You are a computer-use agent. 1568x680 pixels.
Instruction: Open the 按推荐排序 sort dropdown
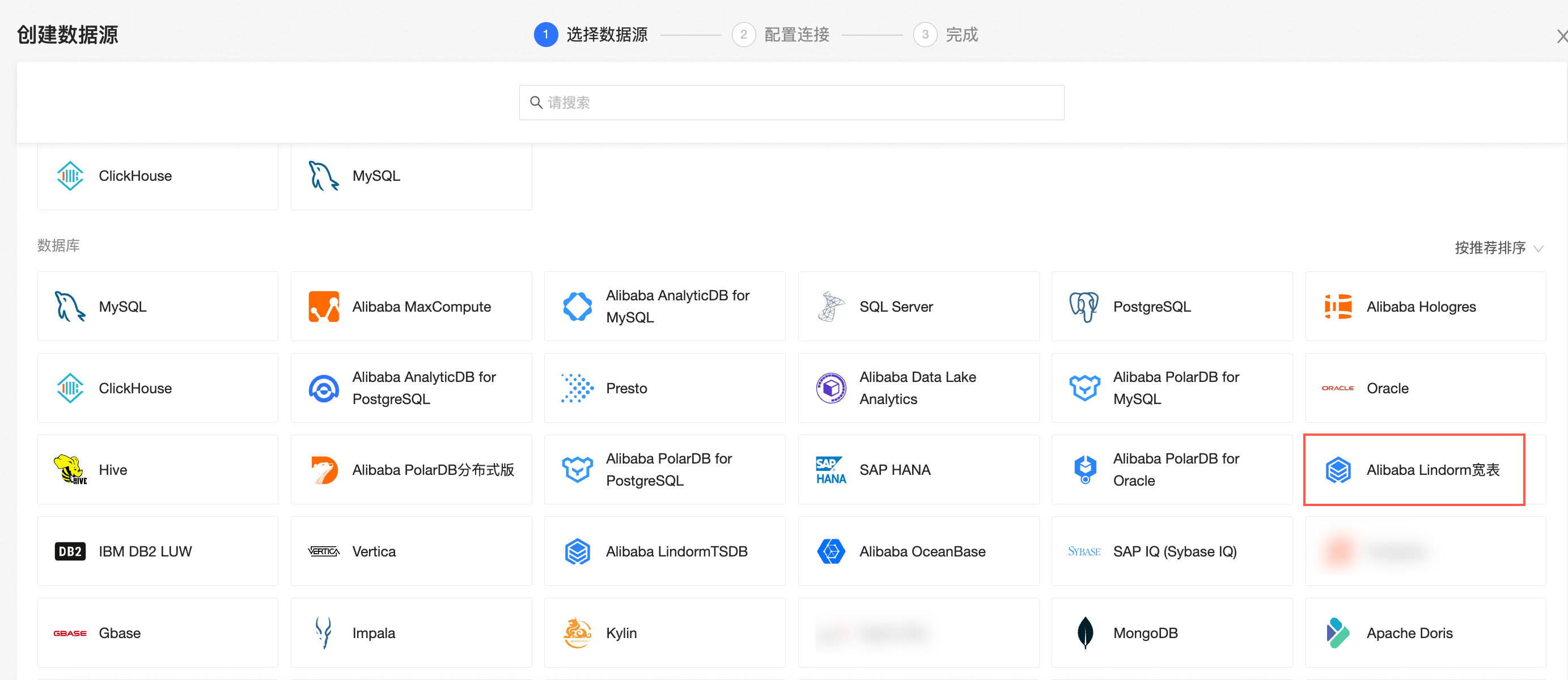(x=1499, y=248)
